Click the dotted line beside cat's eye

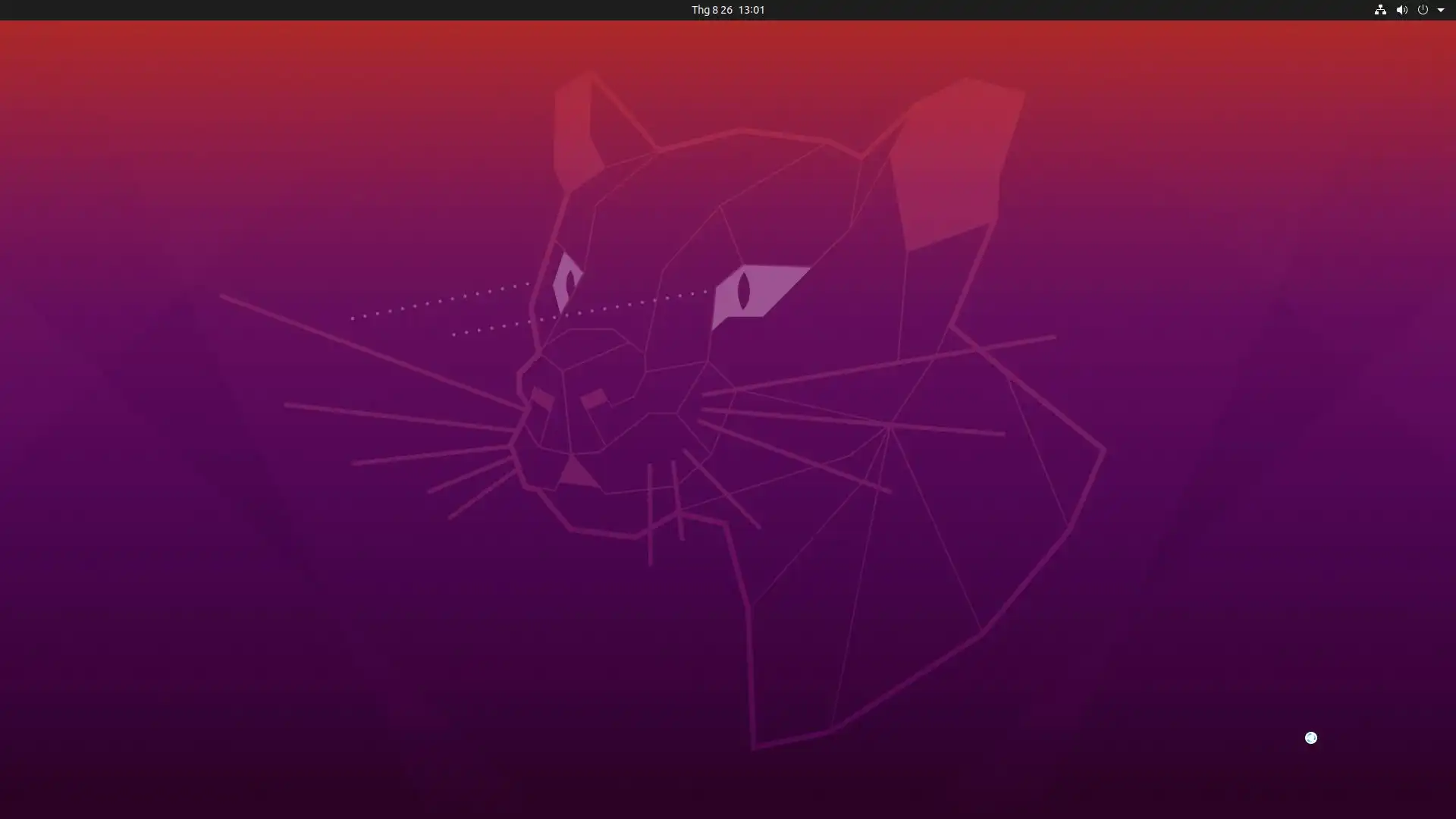click(x=440, y=301)
